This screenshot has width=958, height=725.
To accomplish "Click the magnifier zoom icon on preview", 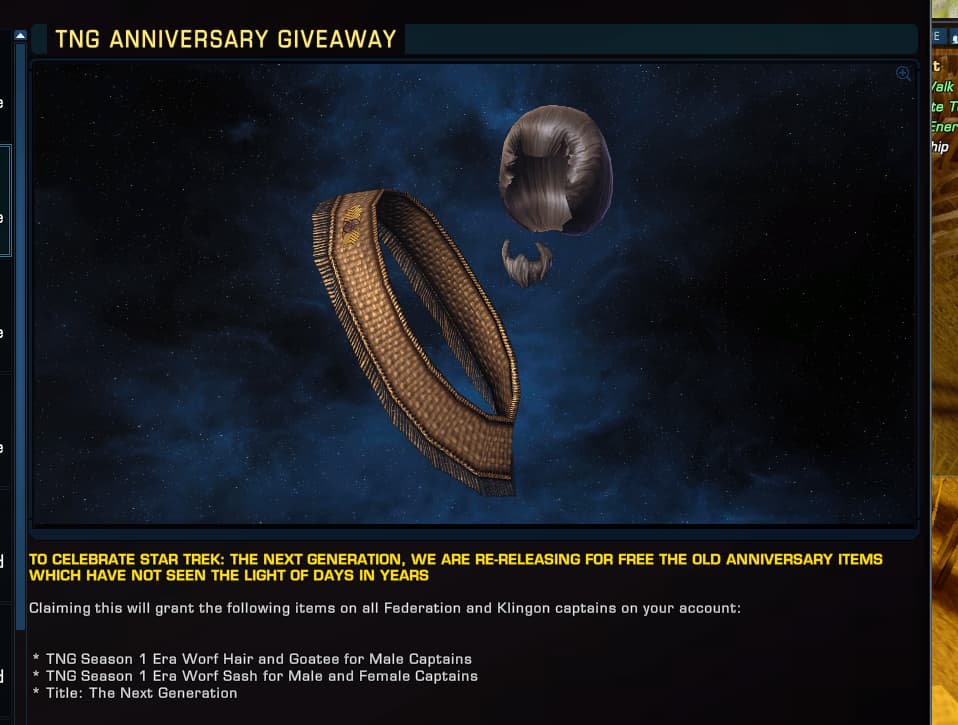I will [x=903, y=74].
